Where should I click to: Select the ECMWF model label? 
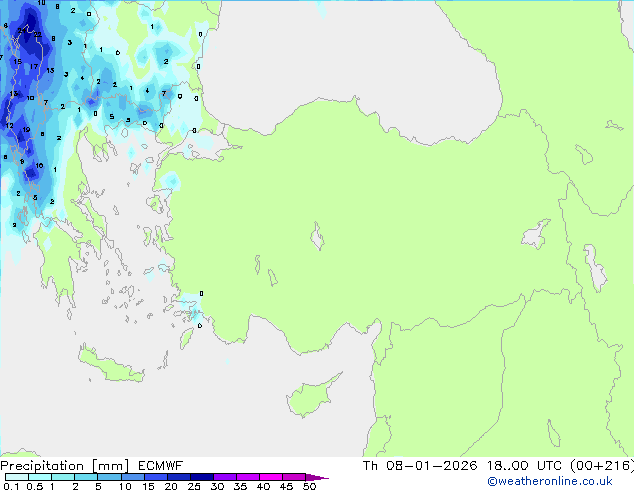coord(160,466)
